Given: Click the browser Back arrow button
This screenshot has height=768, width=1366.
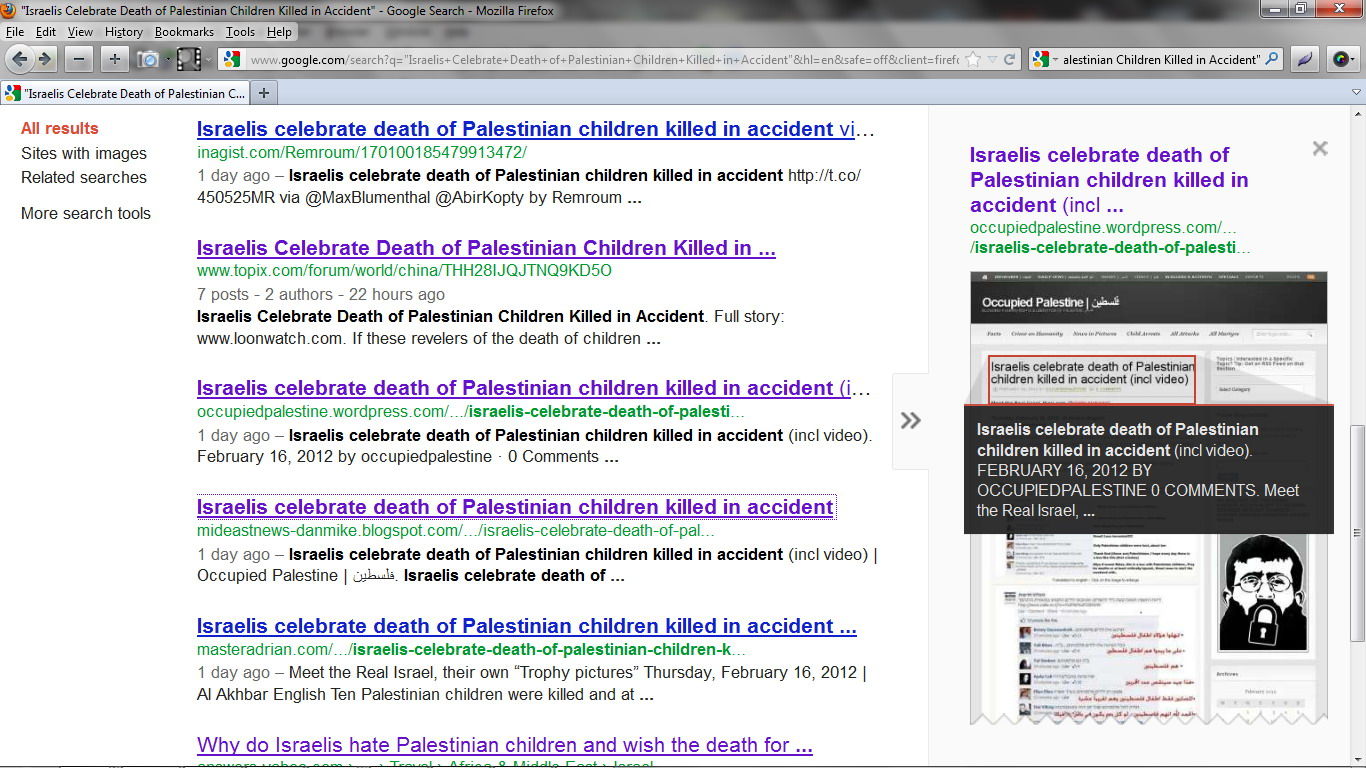Looking at the screenshot, I should (x=20, y=59).
